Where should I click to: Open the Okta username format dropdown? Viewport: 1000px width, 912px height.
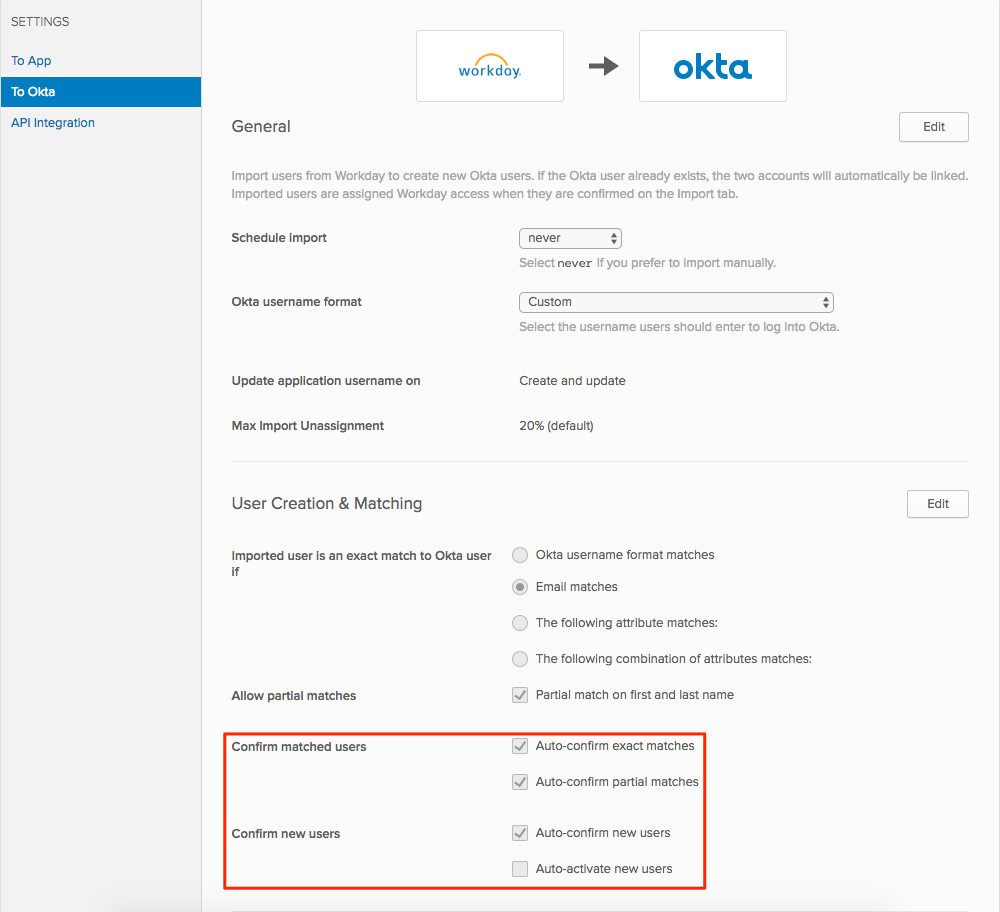pos(676,302)
